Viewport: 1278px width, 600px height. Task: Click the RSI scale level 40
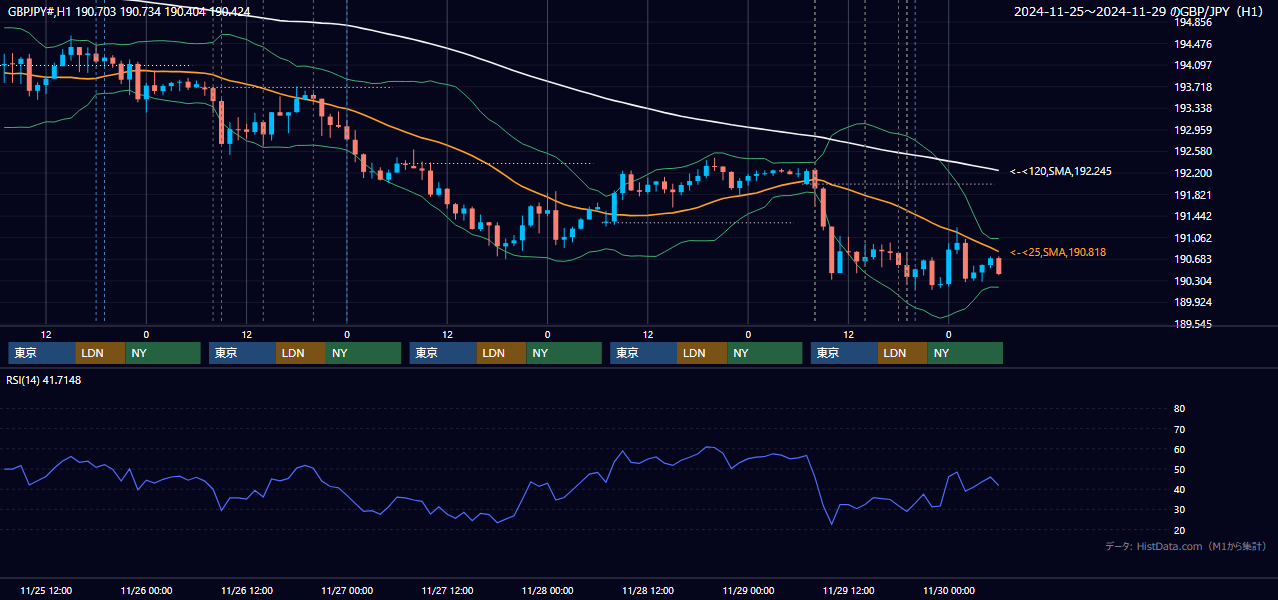[x=1179, y=490]
